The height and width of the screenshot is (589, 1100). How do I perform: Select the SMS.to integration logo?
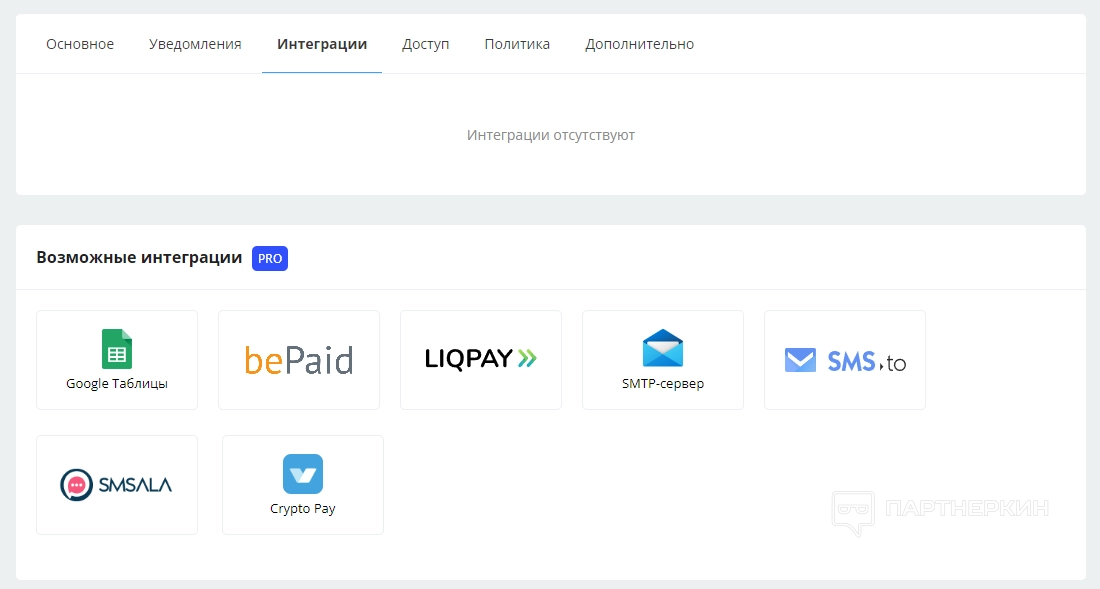[845, 360]
